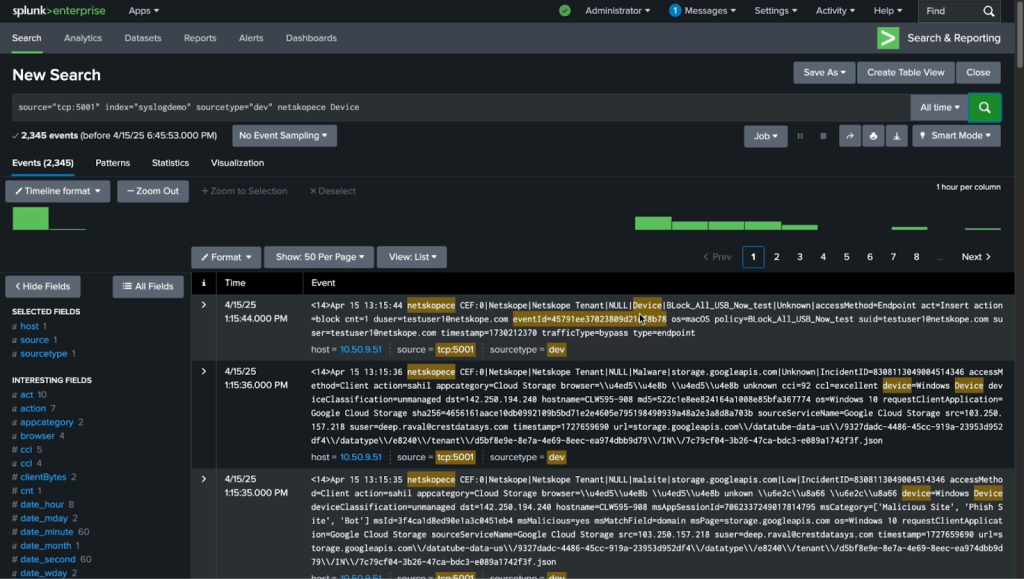Click the Zoom Out button
The image size is (1024, 579).
pos(153,191)
